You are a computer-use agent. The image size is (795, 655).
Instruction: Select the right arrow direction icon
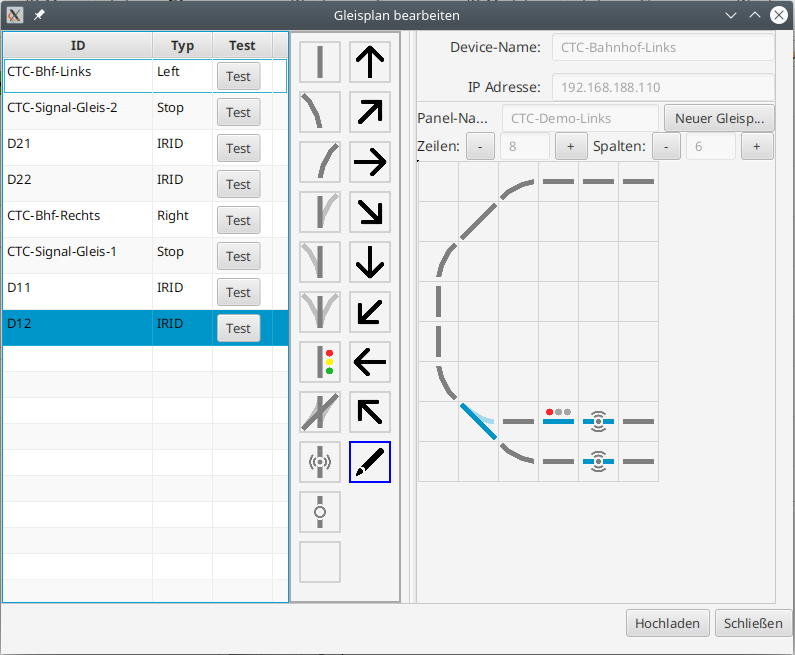tap(370, 162)
